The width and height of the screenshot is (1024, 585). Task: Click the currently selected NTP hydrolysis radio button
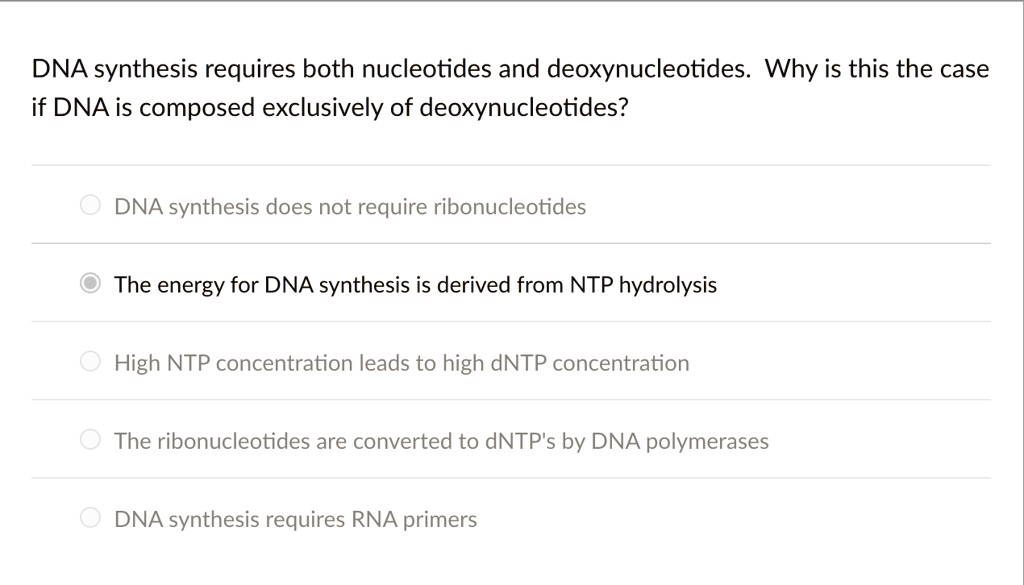90,283
